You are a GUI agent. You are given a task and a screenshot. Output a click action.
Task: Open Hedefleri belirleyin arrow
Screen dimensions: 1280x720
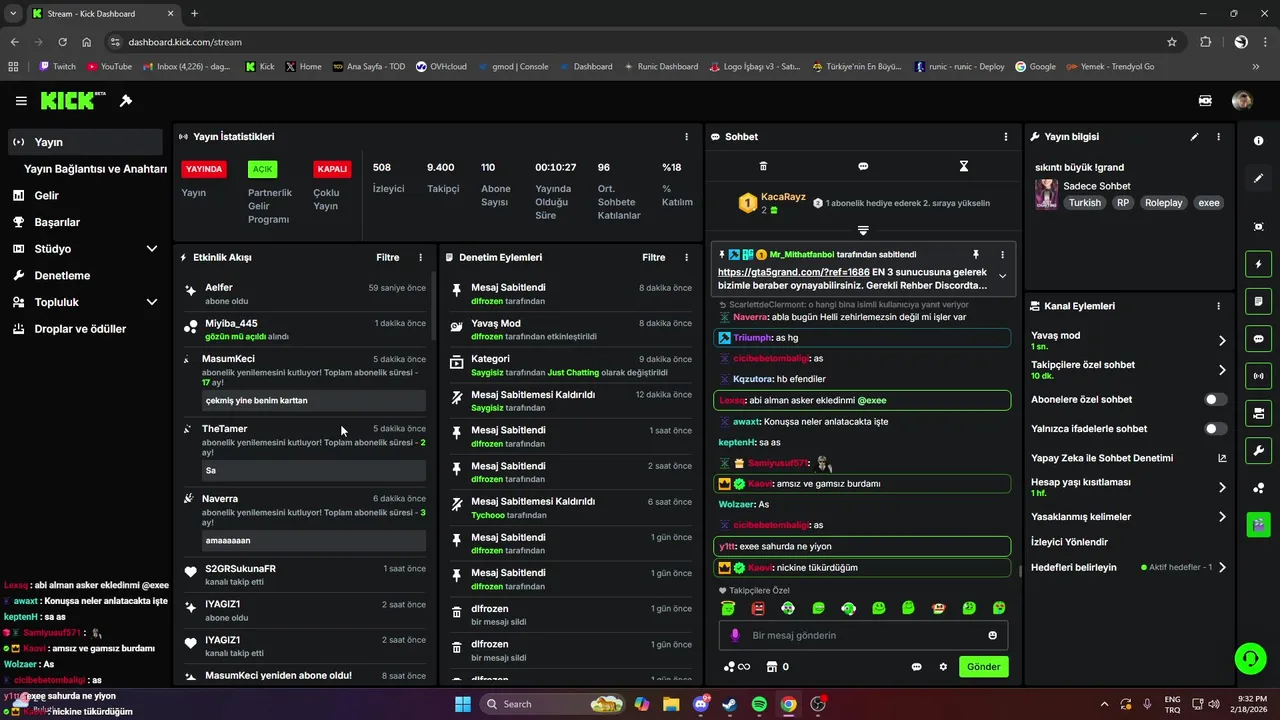pyautogui.click(x=1222, y=567)
